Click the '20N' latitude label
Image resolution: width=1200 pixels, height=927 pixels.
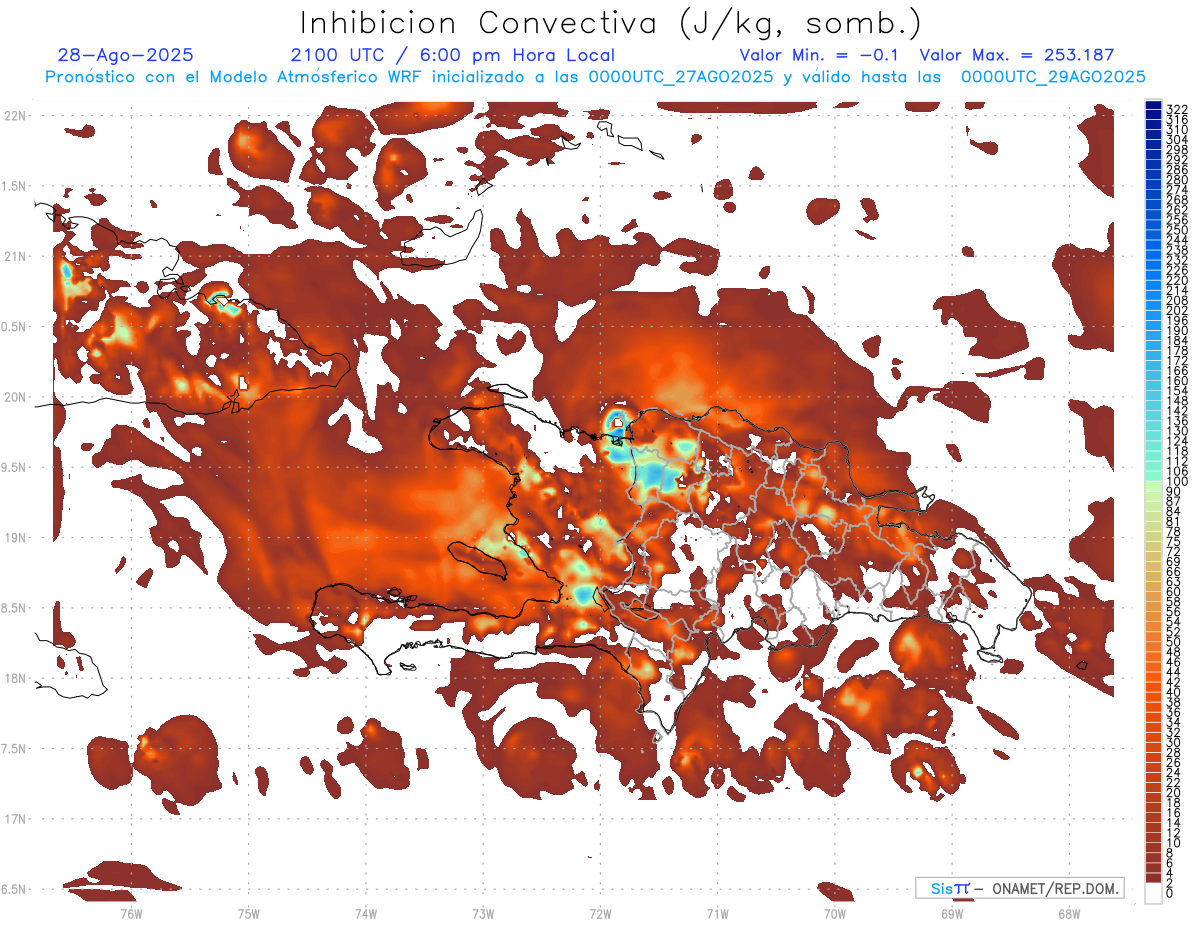14,397
